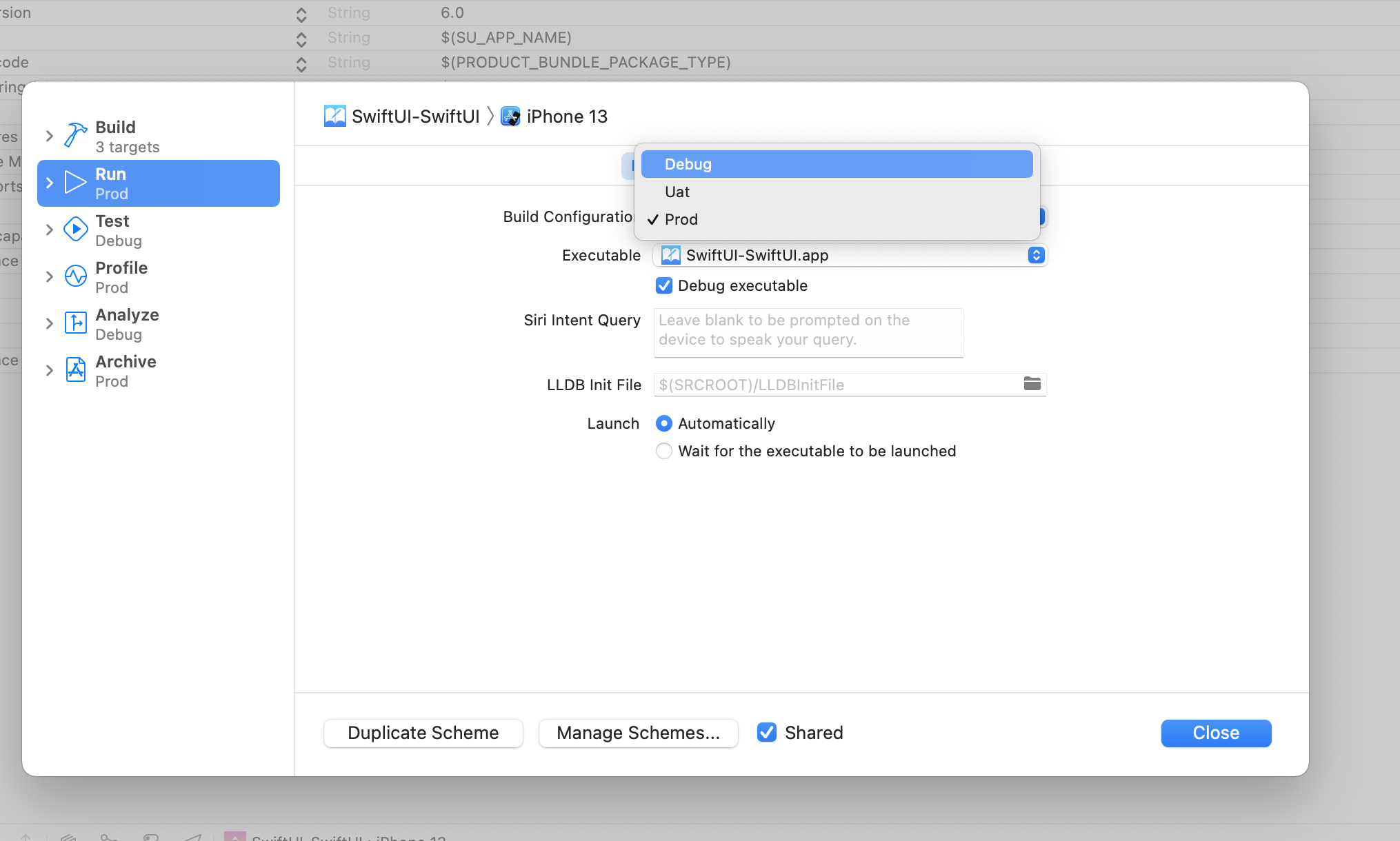Viewport: 1400px width, 841px height.
Task: Select the Analyze Debug action row
Action: coord(159,324)
